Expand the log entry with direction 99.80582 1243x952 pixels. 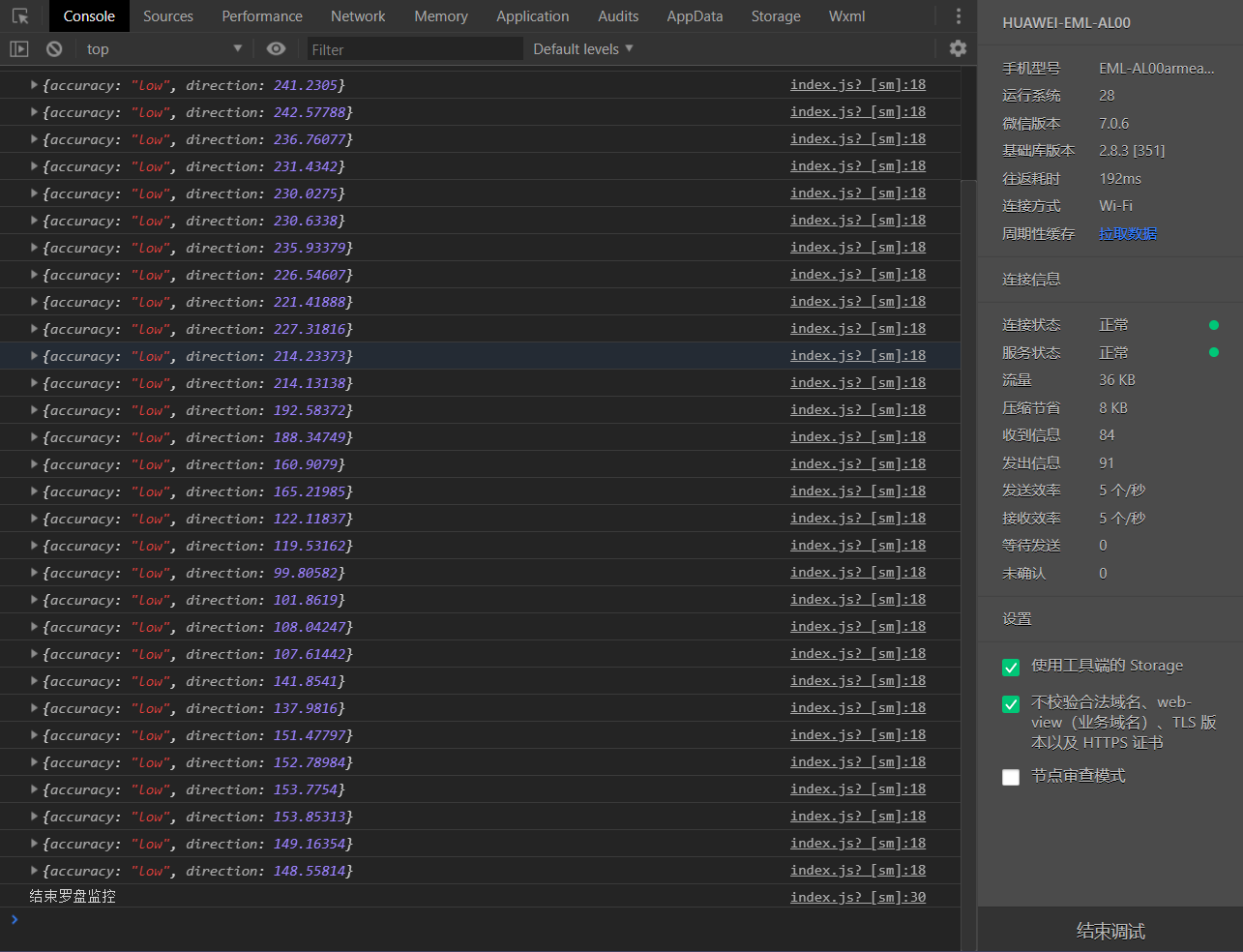[x=35, y=573]
